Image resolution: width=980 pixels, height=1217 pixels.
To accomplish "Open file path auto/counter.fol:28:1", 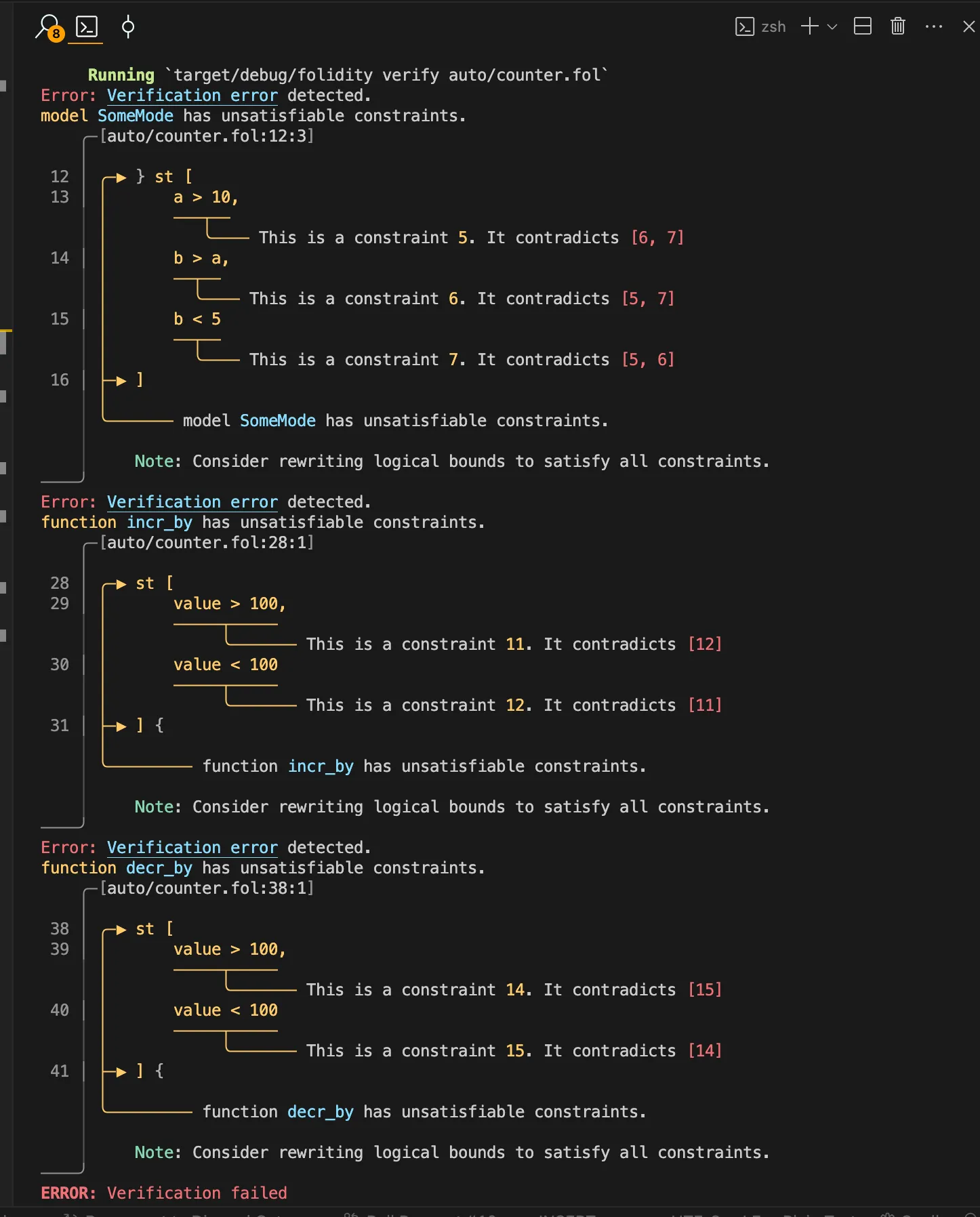I will (207, 543).
